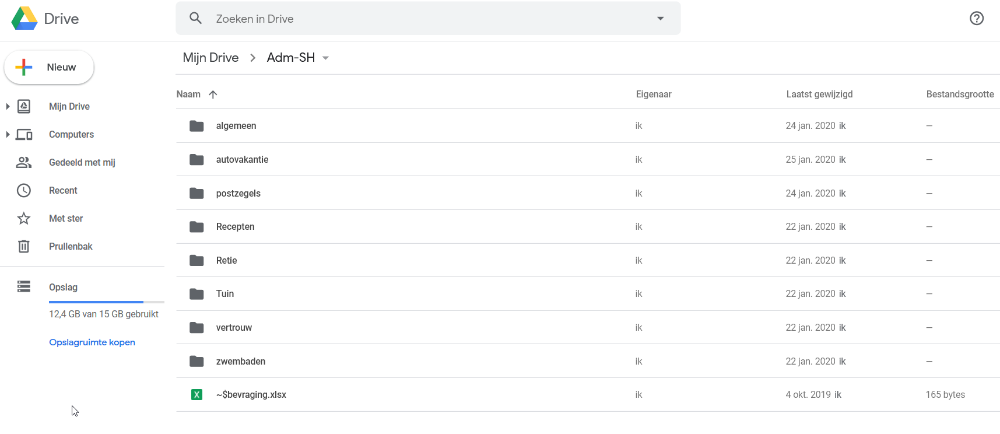Go to Mijn Drive in breadcrumb
The width and height of the screenshot is (1000, 434).
coord(210,58)
